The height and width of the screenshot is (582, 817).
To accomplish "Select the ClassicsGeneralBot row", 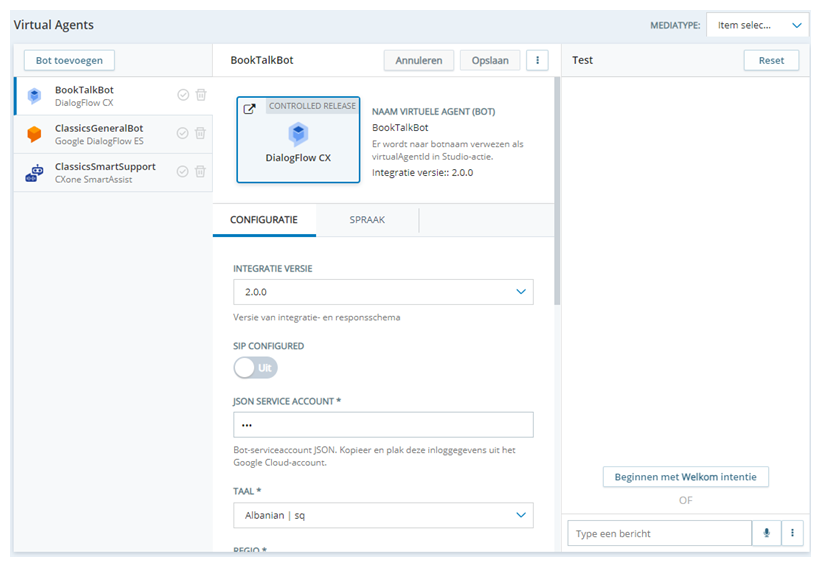I will click(113, 134).
